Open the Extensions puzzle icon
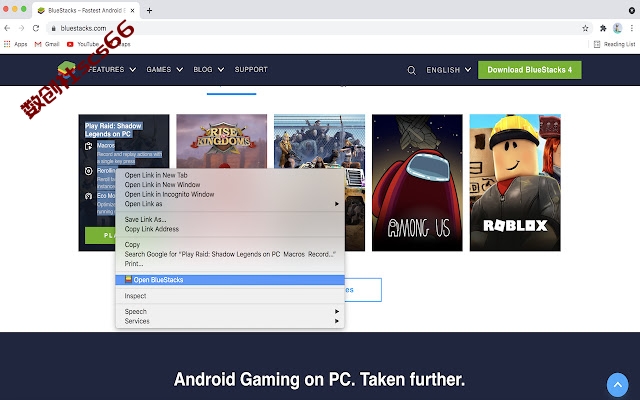The height and width of the screenshot is (400, 640). click(603, 28)
